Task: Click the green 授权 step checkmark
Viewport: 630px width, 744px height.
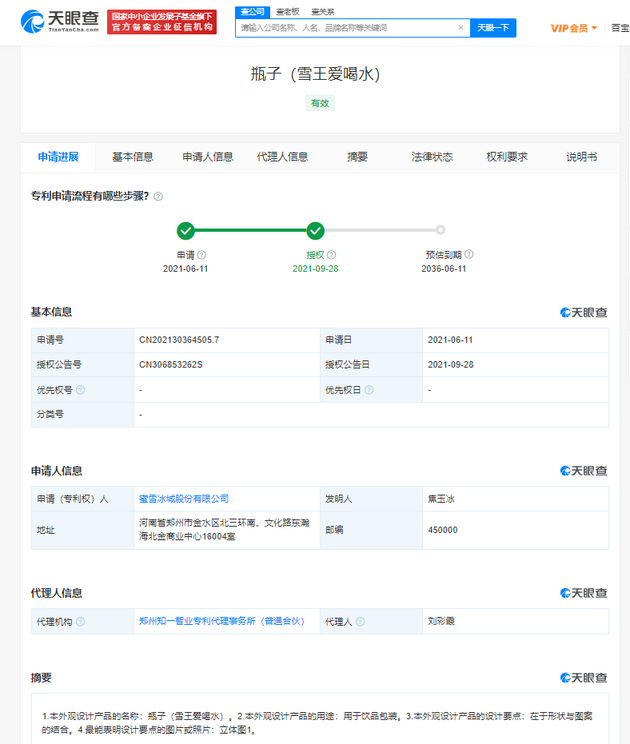Action: (315, 231)
